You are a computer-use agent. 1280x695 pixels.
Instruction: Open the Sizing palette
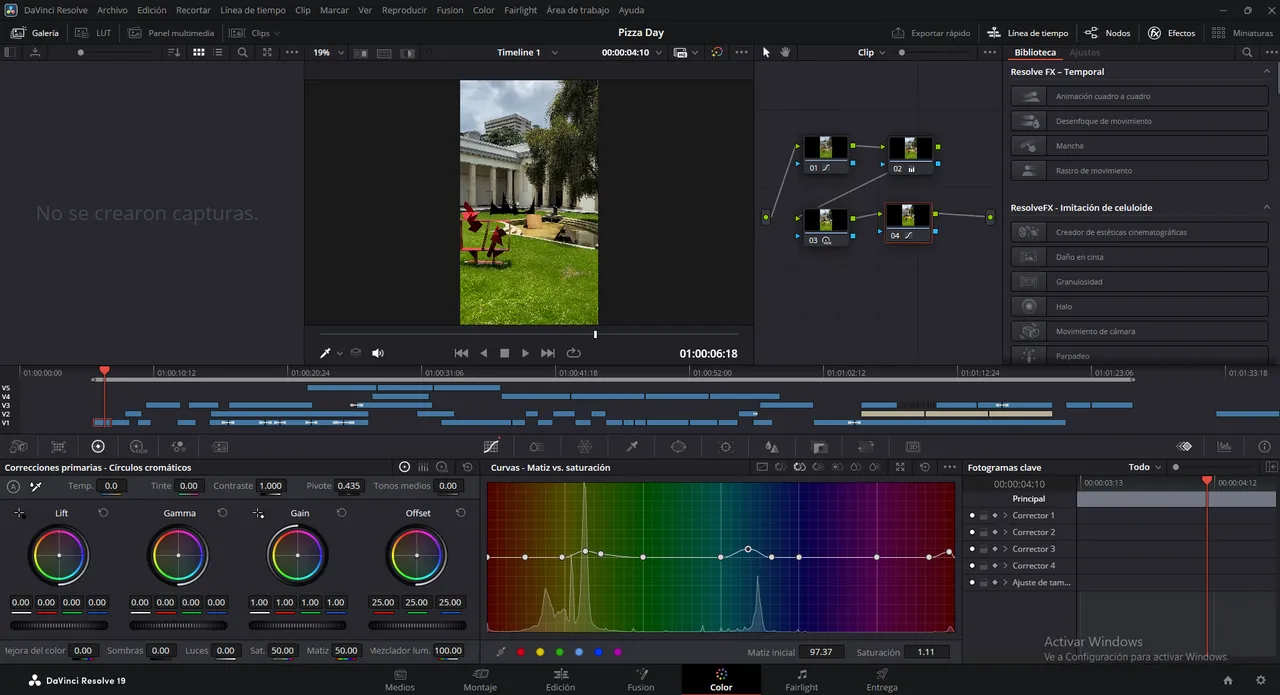pos(866,447)
